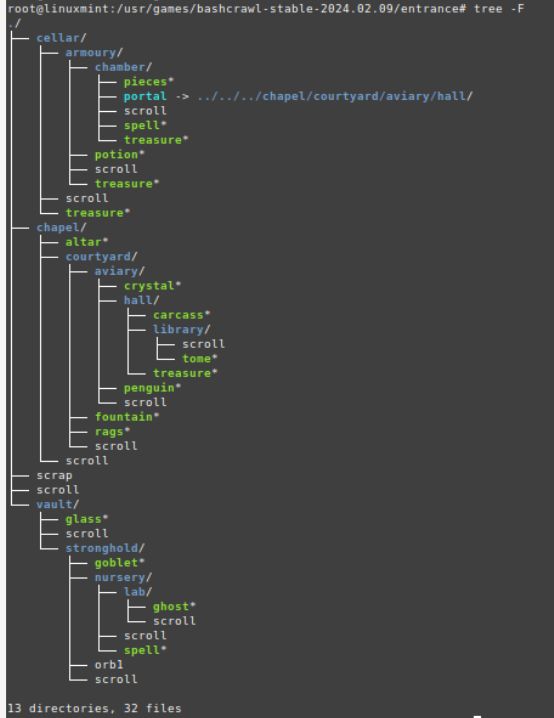
Task: Select the chapel/ directory entry
Action: (61, 228)
